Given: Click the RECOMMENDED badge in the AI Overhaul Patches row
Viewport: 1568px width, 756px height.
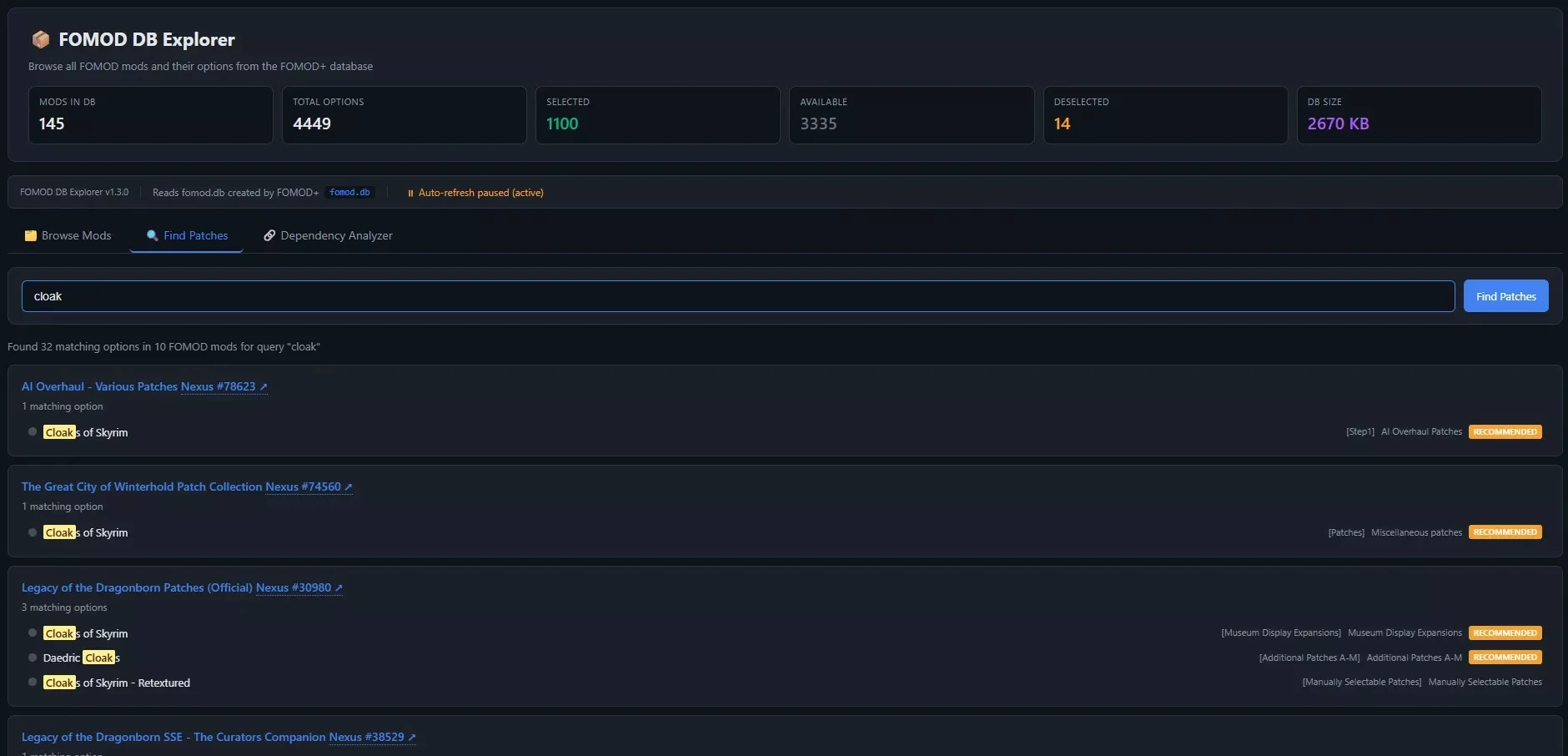Looking at the screenshot, I should click(1505, 432).
